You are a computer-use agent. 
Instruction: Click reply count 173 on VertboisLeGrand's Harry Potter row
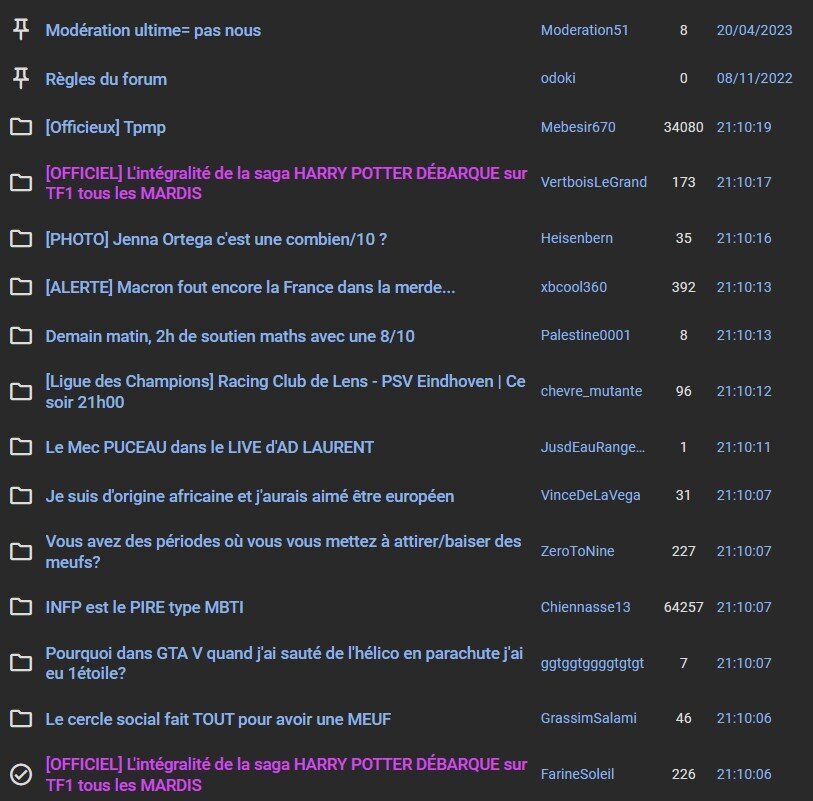tap(683, 182)
